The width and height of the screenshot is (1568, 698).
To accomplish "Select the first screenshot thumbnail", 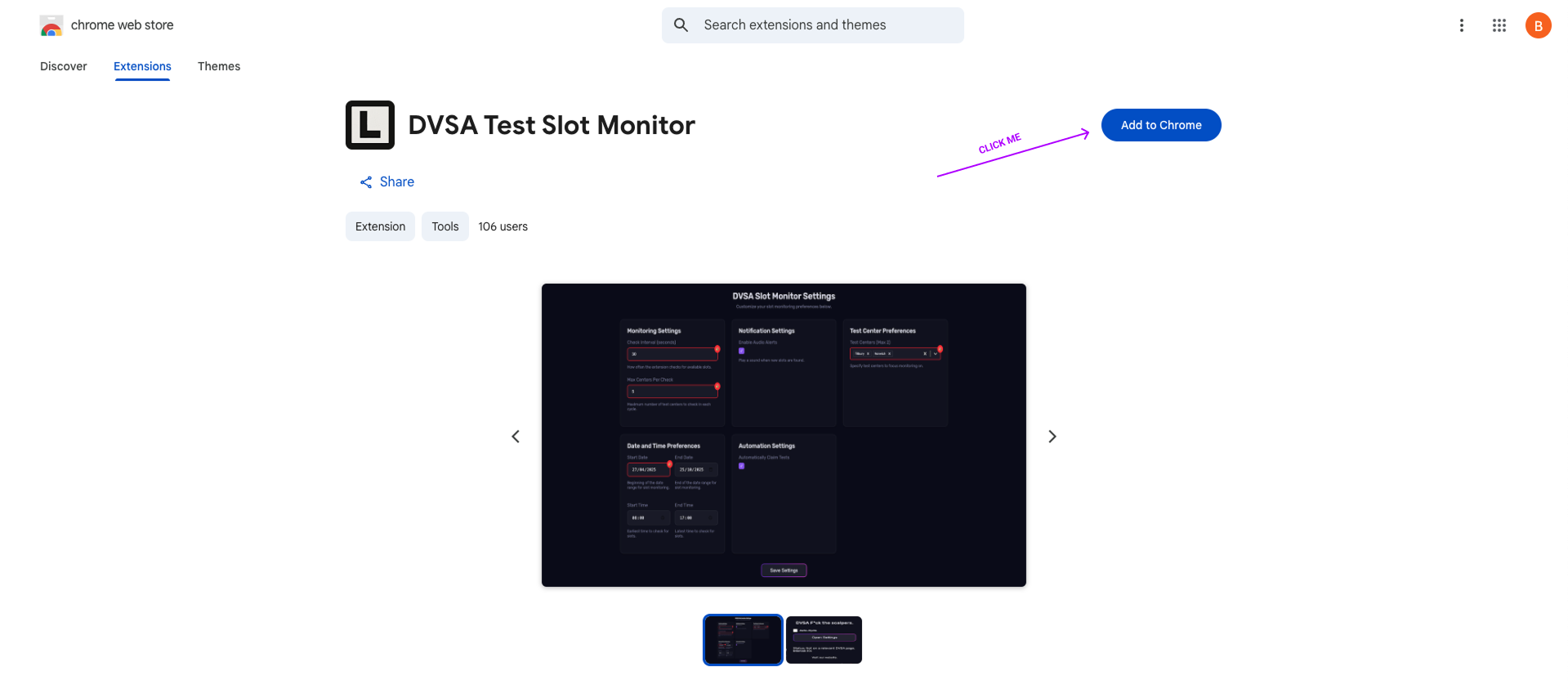I will click(743, 640).
